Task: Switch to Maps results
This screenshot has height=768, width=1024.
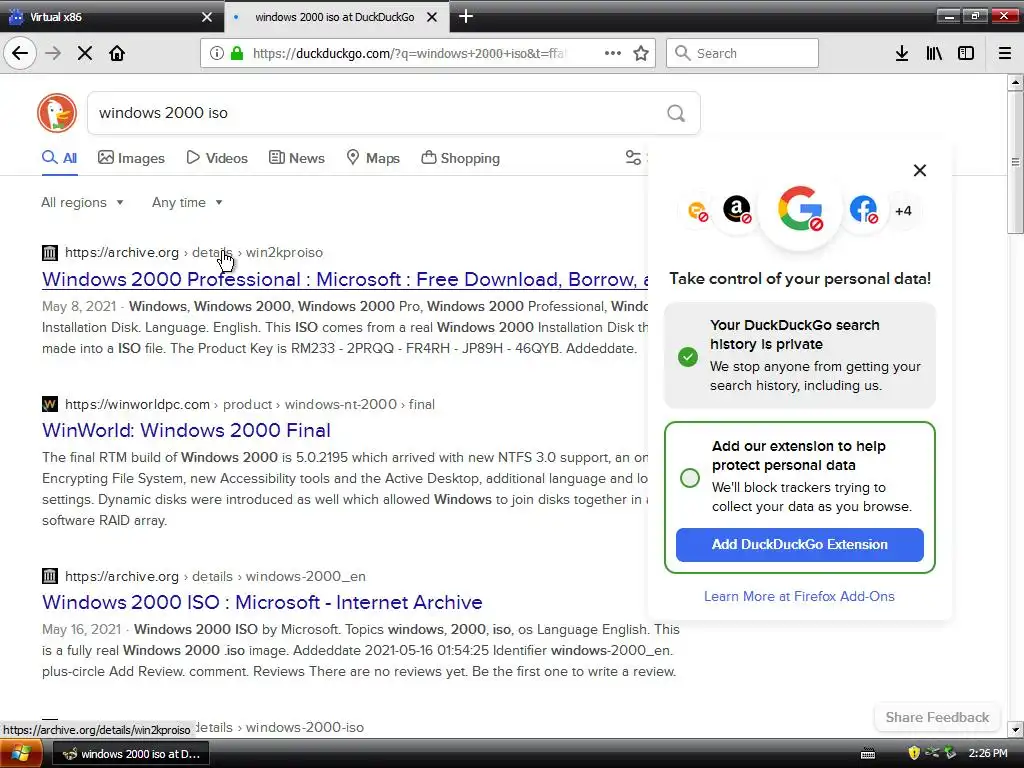Action: [x=373, y=158]
